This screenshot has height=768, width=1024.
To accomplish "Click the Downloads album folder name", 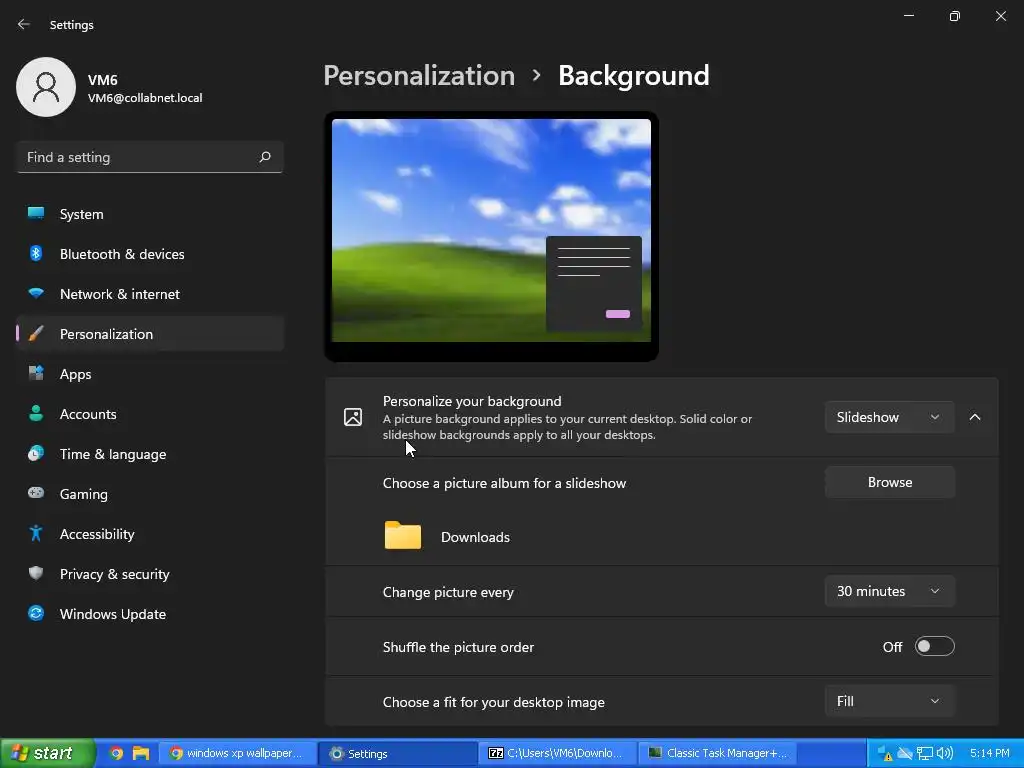I will [x=475, y=537].
